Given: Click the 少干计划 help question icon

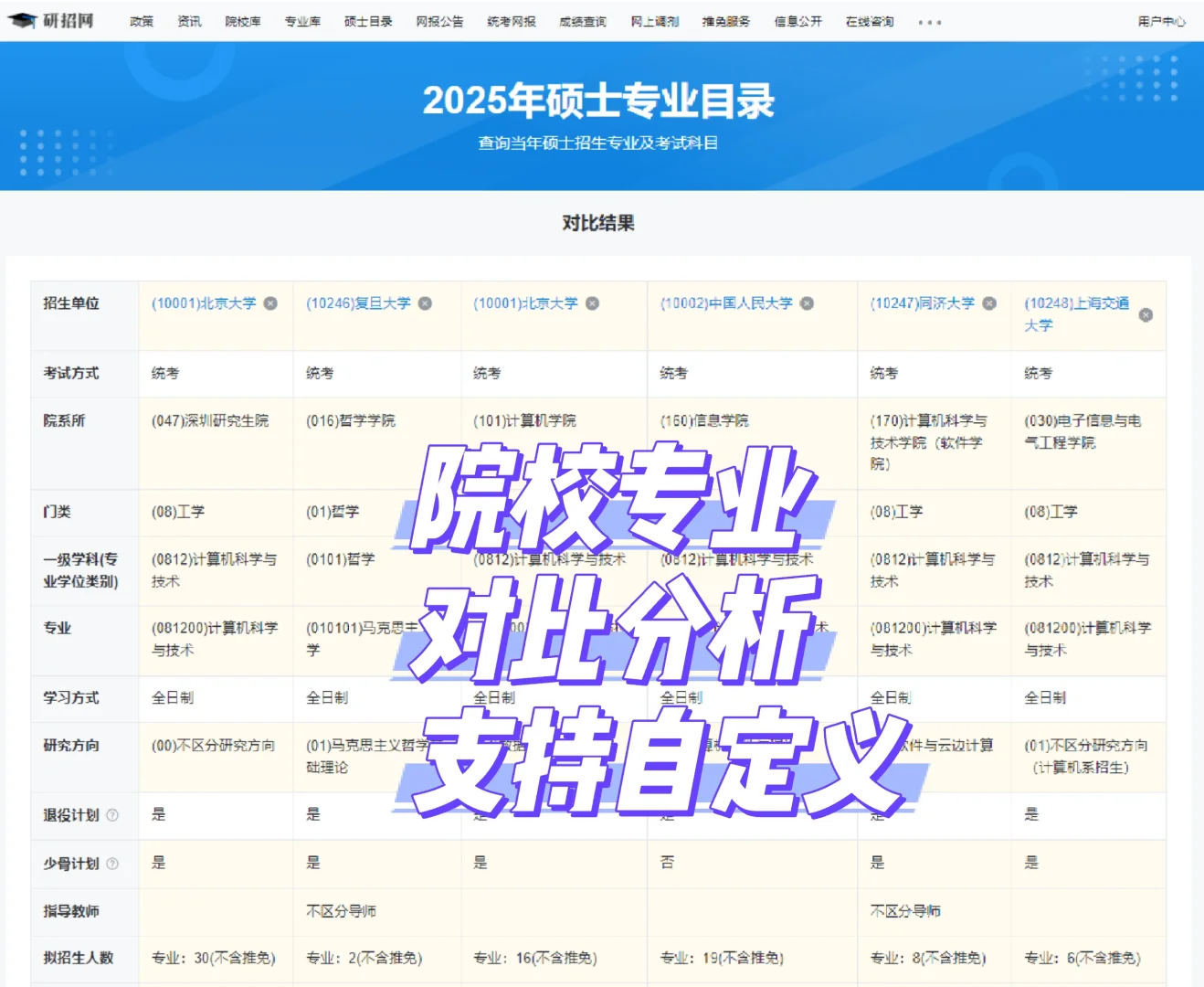Looking at the screenshot, I should point(114,864).
